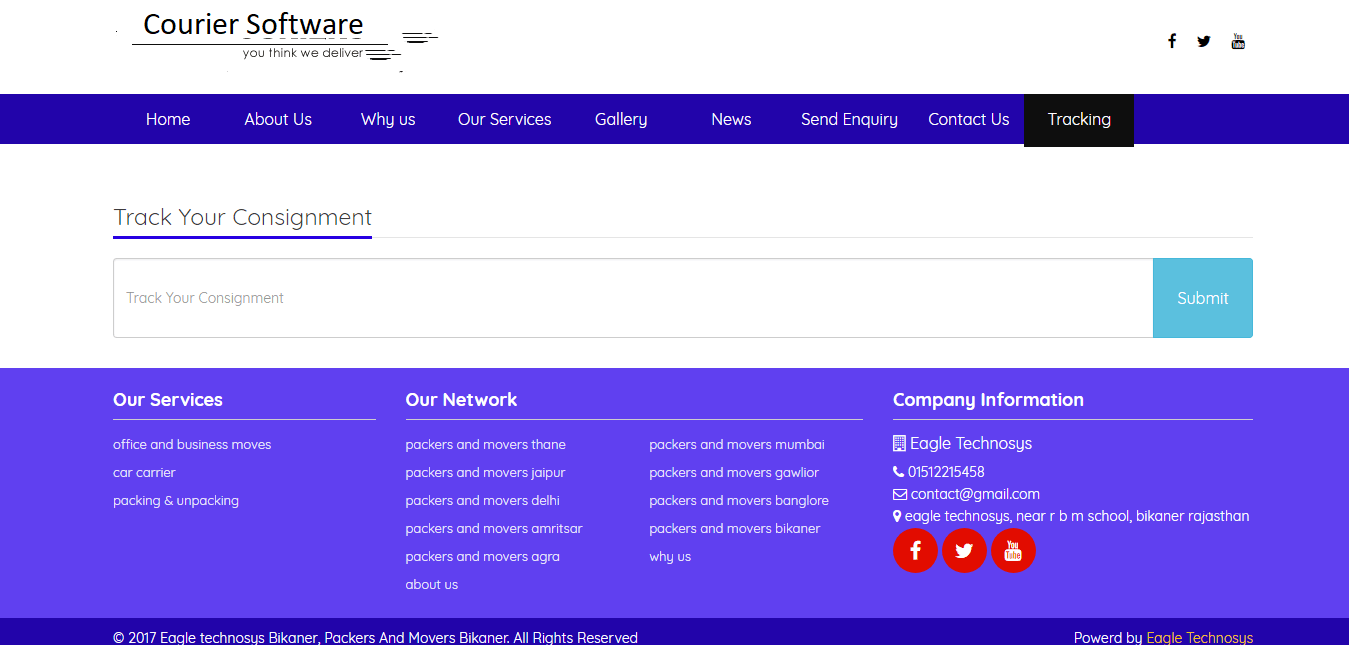The image size is (1349, 645).
Task: Follow the packers and movers jaipur link
Action: tap(485, 473)
